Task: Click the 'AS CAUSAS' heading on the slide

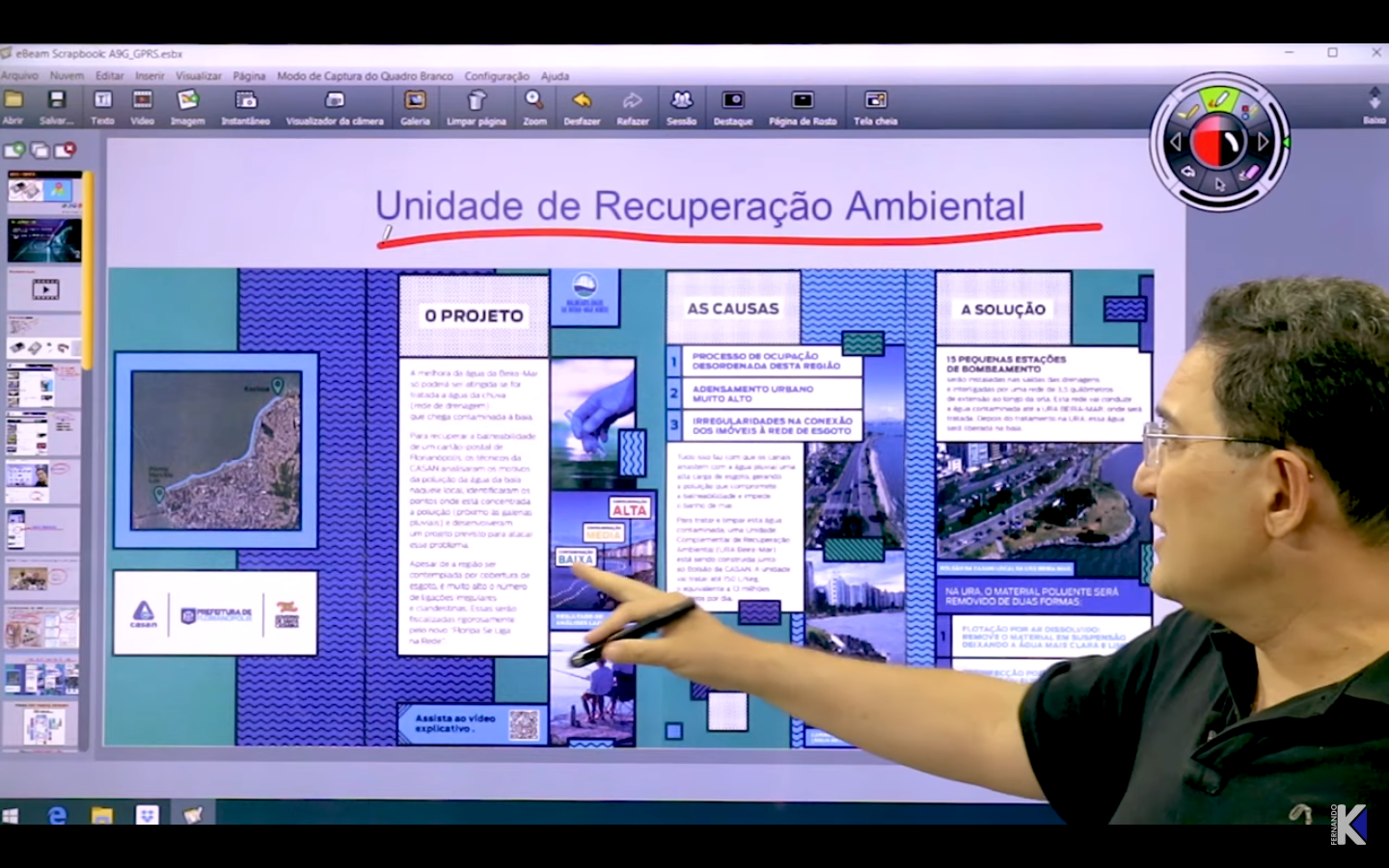Action: pyautogui.click(x=733, y=309)
